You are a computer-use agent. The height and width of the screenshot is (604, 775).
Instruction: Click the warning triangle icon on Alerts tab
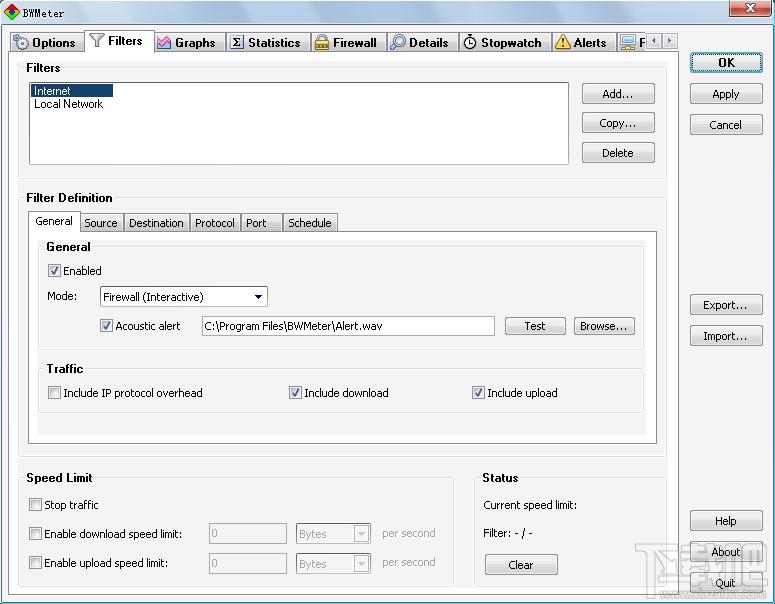tap(562, 42)
